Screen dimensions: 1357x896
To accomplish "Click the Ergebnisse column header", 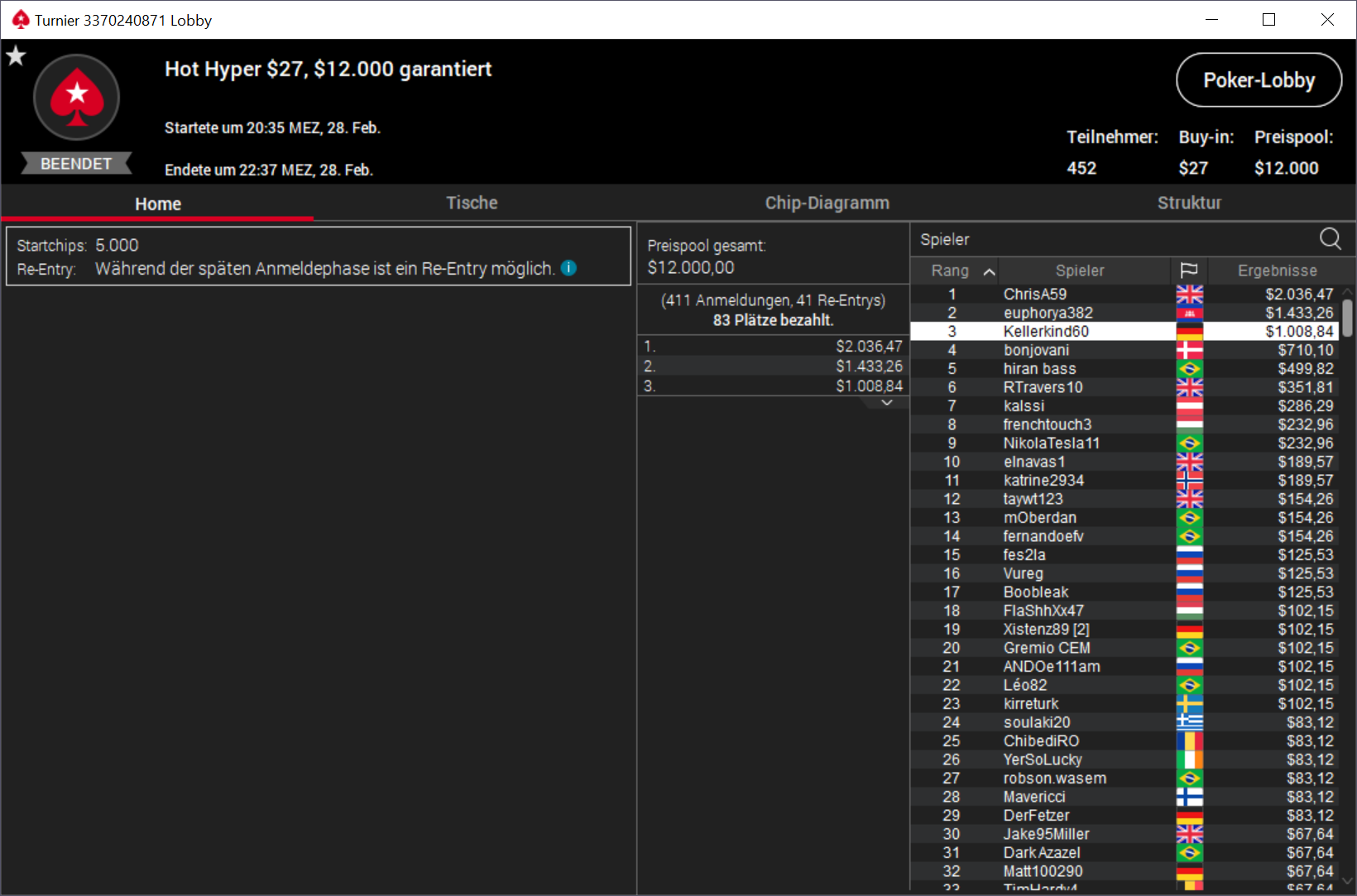I will [x=1278, y=271].
